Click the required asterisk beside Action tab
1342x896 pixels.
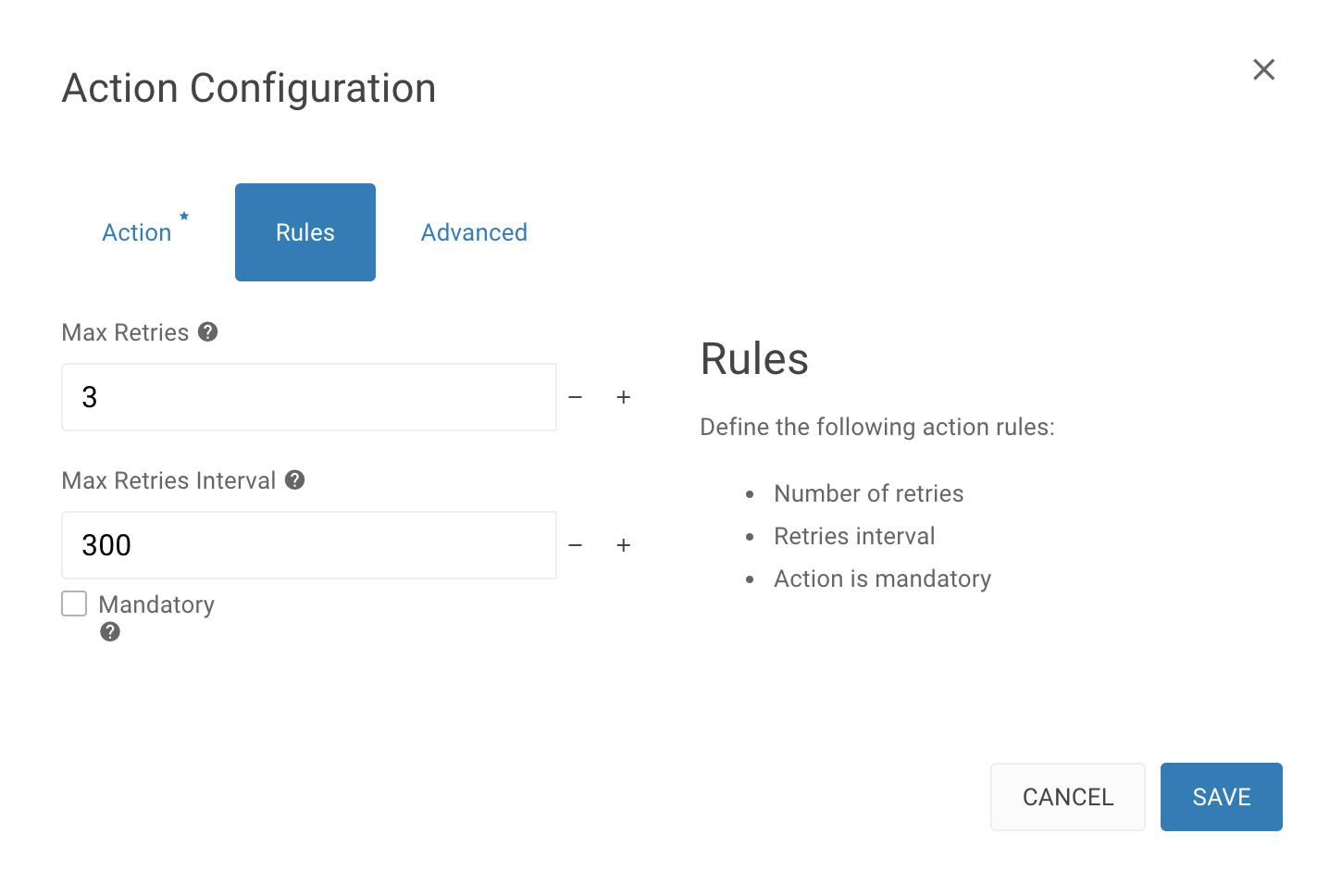184,216
